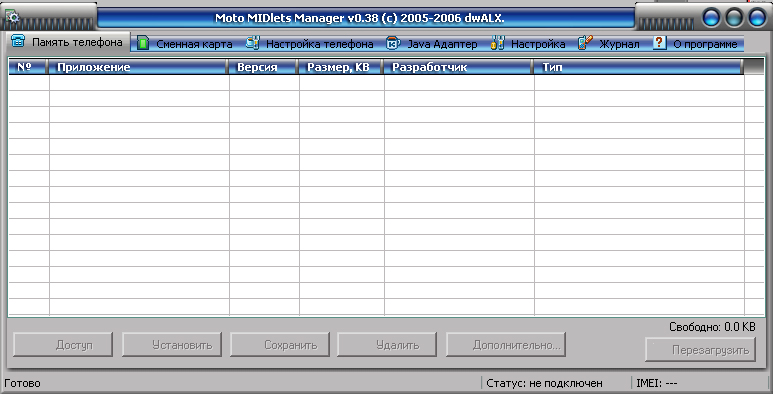This screenshot has height=394, width=773.
Task: Sort by the Размер, KB column header
Action: (x=341, y=67)
